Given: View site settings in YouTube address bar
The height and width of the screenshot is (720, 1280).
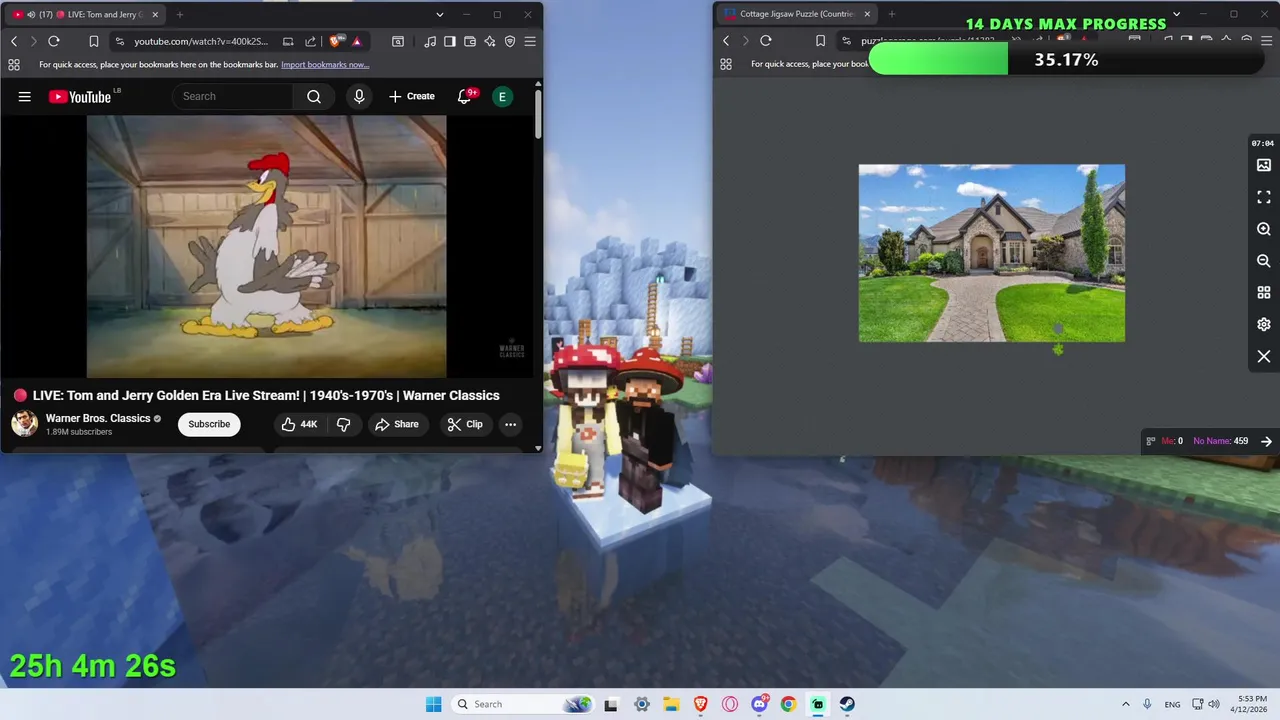Looking at the screenshot, I should 120,41.
